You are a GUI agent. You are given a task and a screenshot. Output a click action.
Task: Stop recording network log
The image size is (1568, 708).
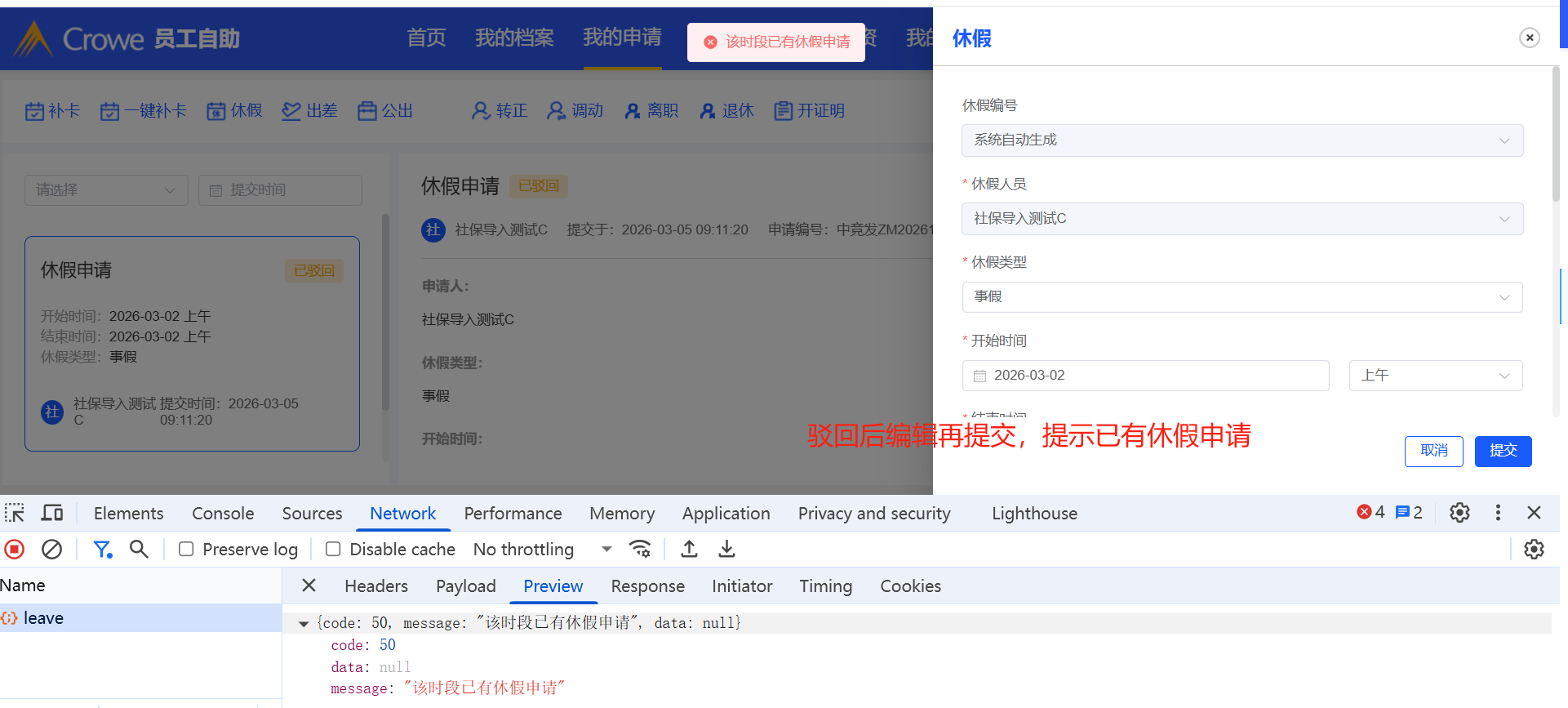[15, 550]
